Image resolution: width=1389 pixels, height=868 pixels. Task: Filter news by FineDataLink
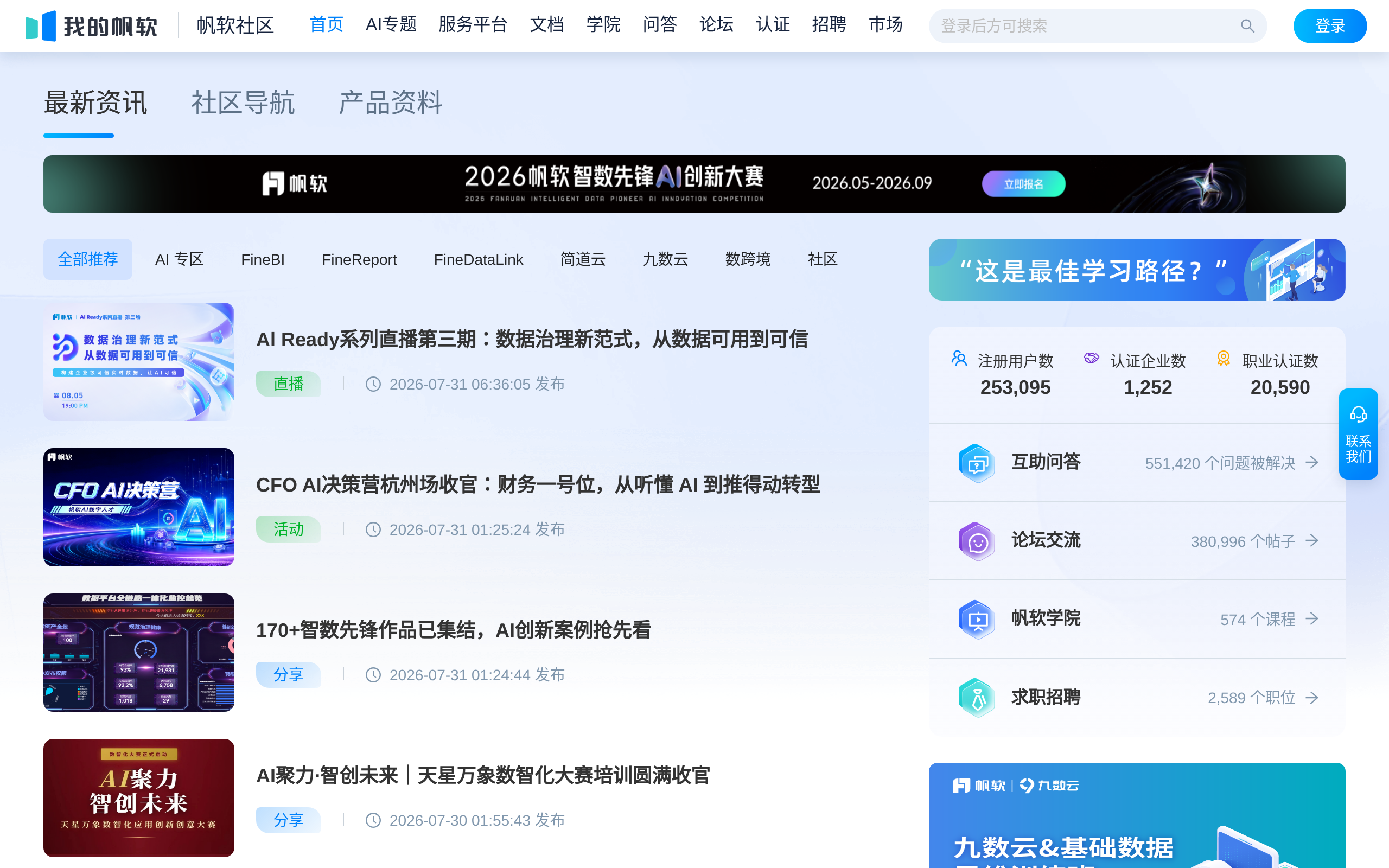478,259
